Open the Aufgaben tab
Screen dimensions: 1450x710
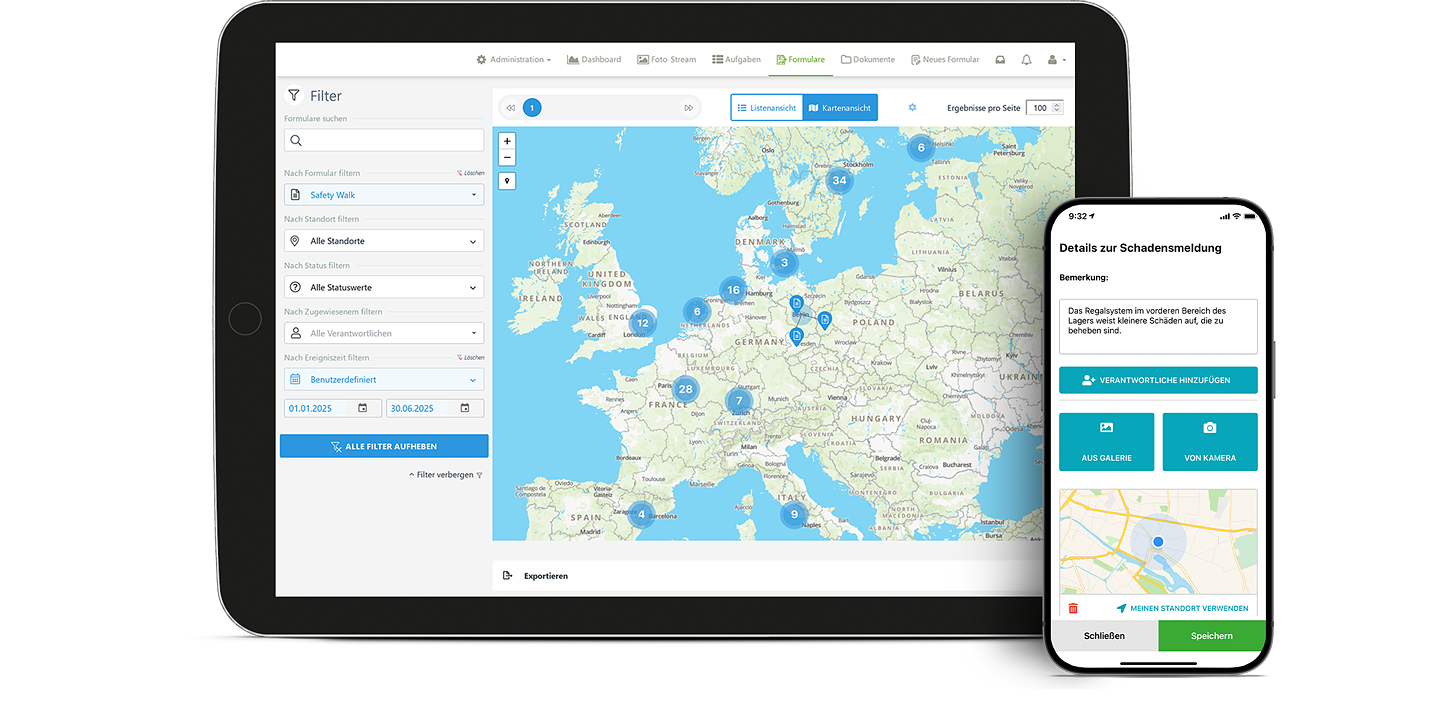(736, 60)
